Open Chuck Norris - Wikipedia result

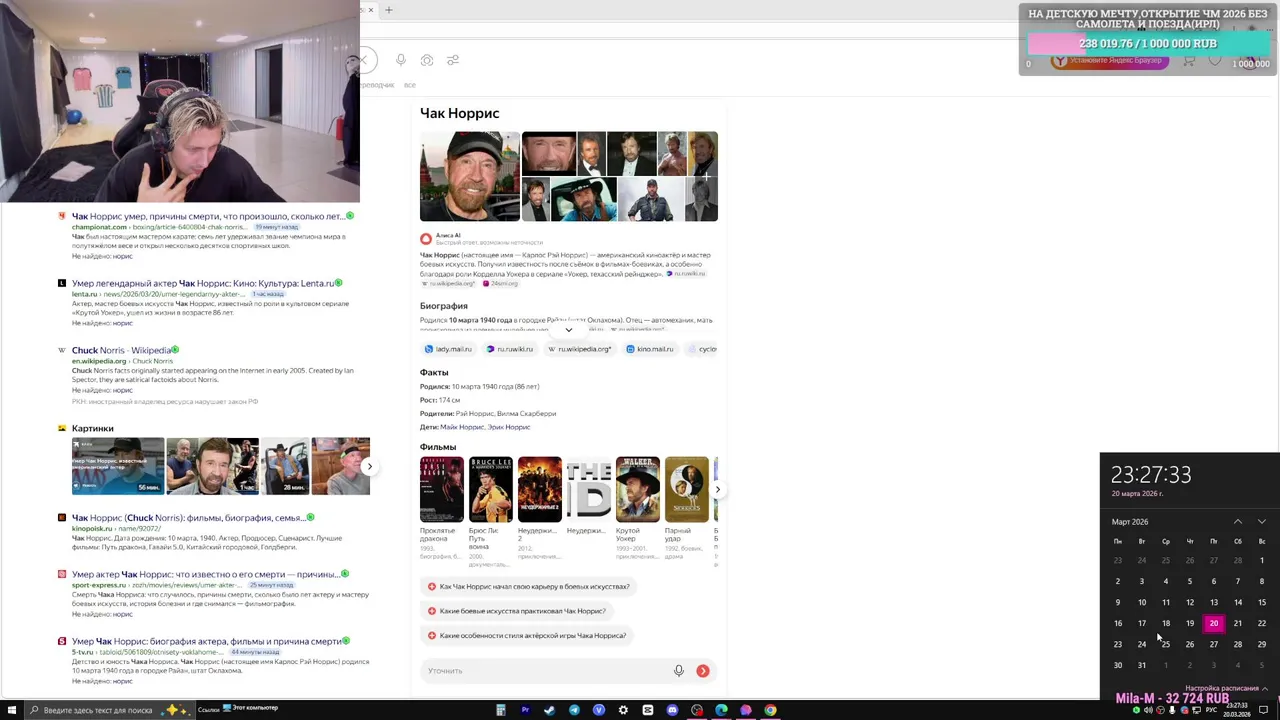[121, 350]
